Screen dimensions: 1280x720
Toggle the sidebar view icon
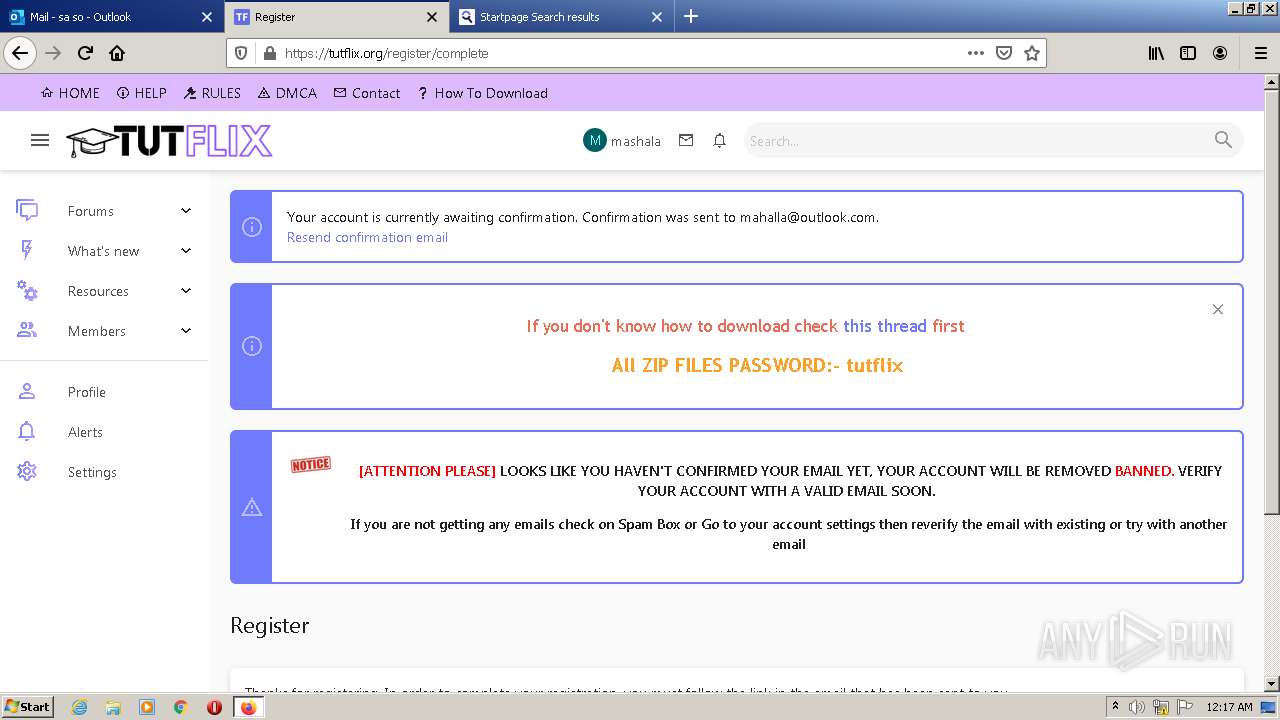click(1188, 53)
